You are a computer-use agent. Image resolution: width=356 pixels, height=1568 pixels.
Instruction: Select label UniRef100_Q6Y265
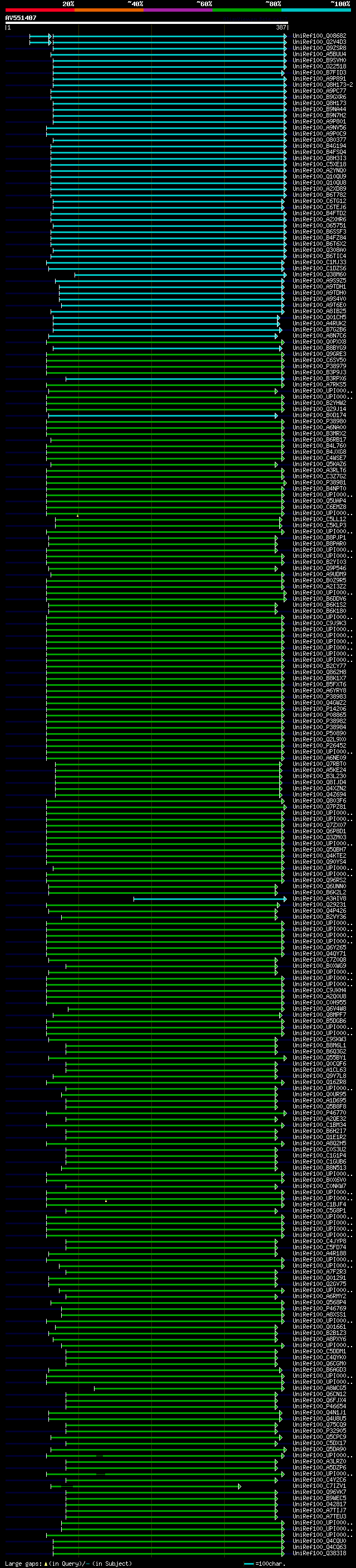point(319,948)
